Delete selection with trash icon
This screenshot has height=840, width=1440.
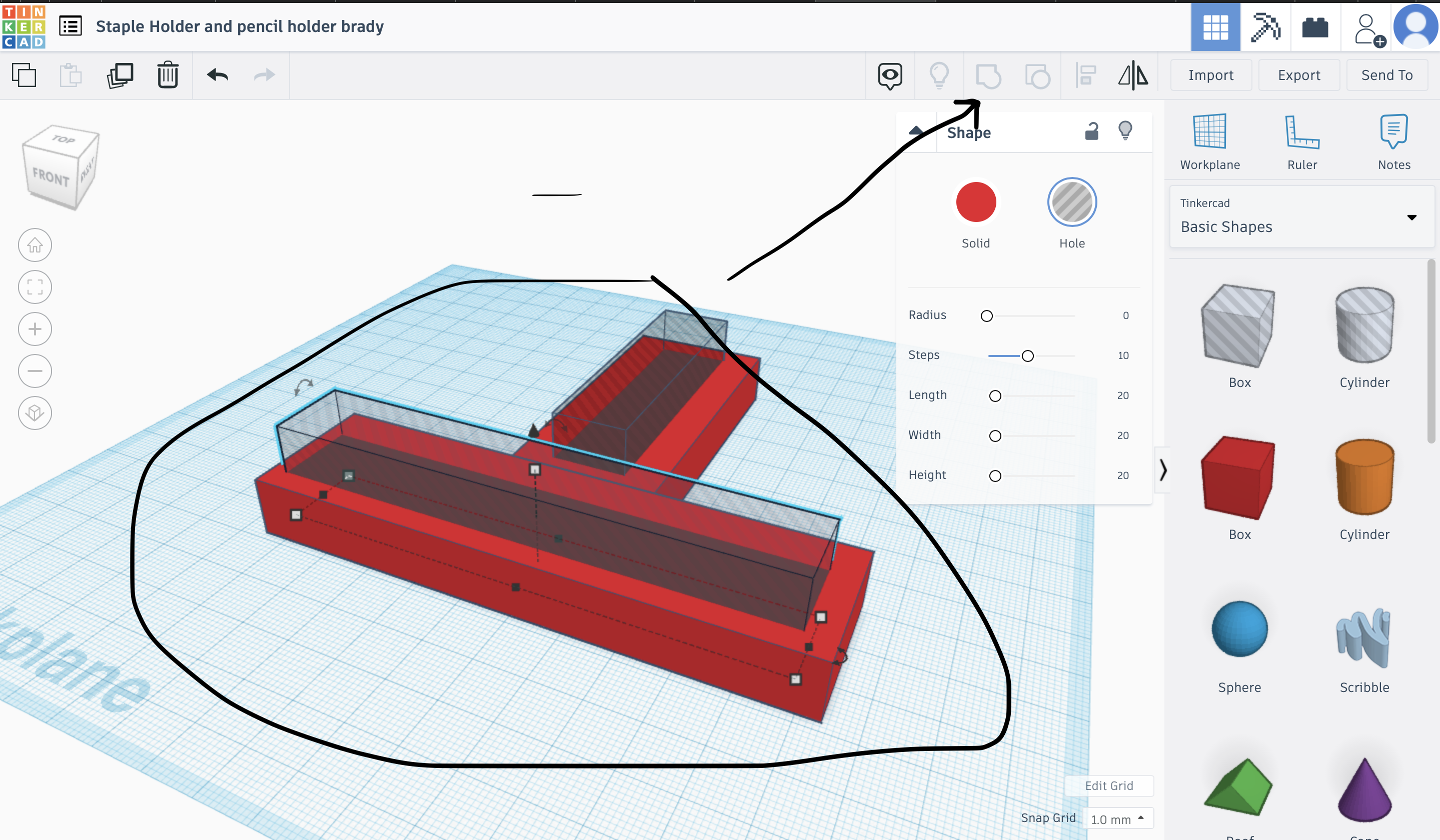tap(168, 75)
